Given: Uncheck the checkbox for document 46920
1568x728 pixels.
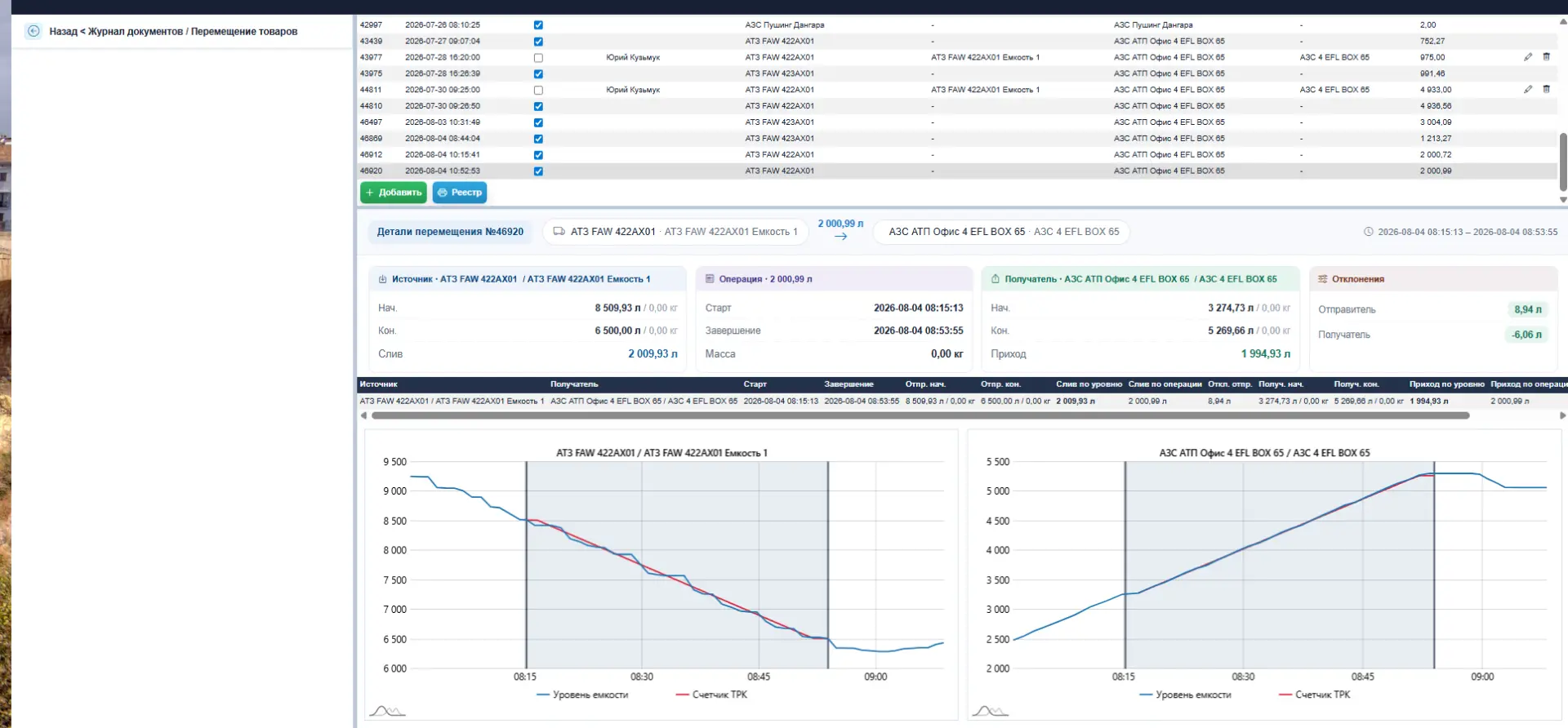Looking at the screenshot, I should click(x=538, y=171).
